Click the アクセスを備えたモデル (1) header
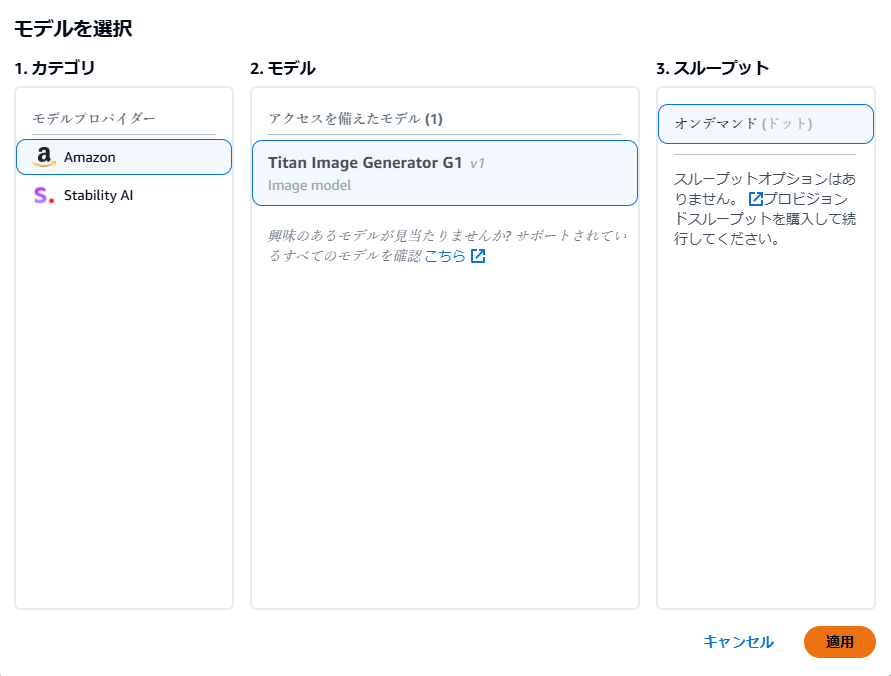 coord(355,119)
